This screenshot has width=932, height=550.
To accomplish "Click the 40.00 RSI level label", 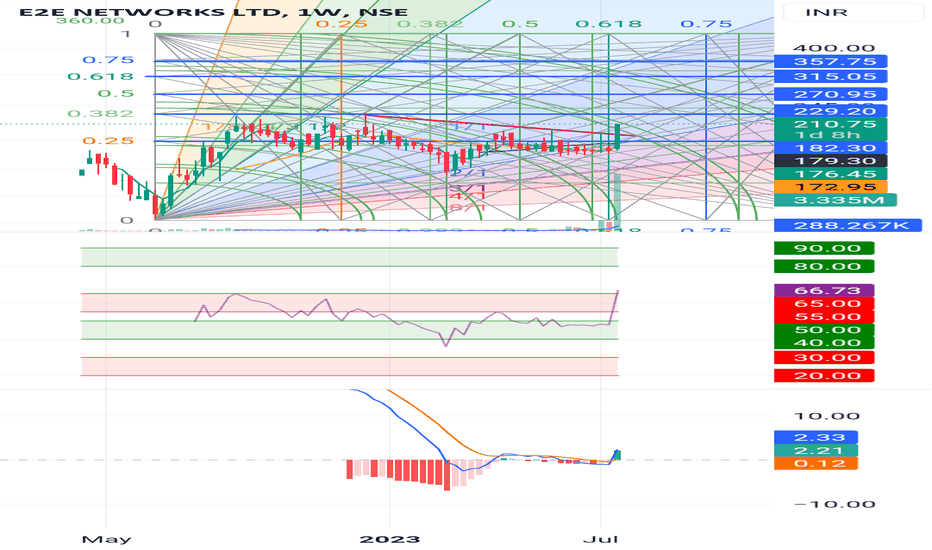I will pyautogui.click(x=824, y=343).
